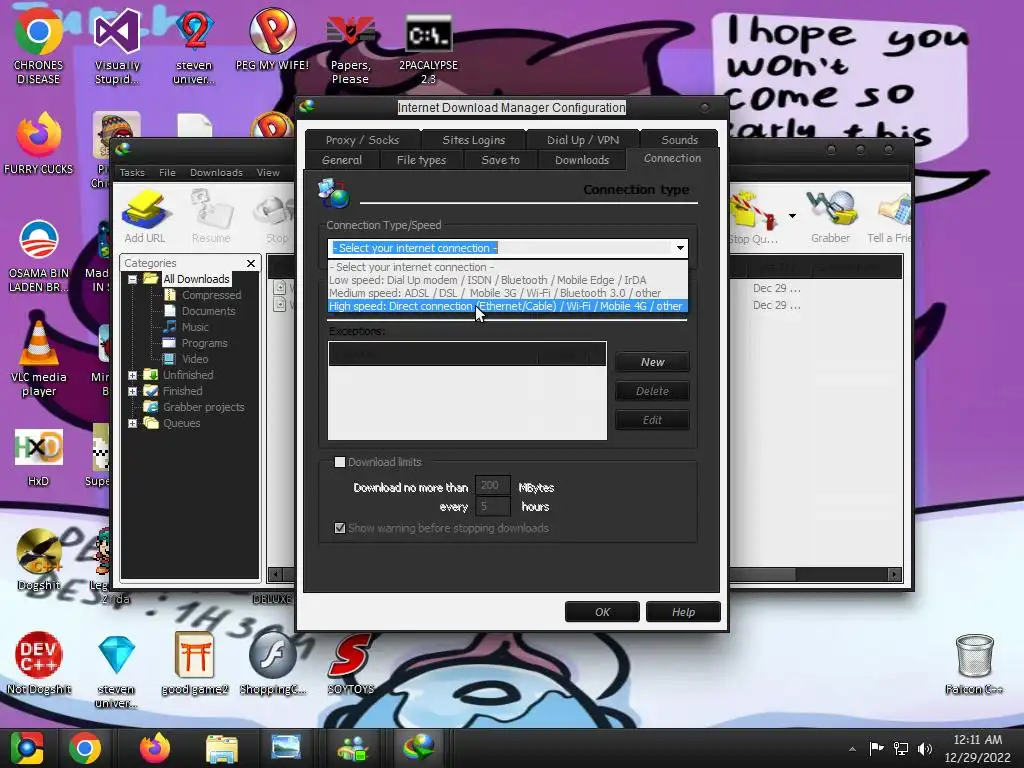Viewport: 1024px width, 768px height.
Task: Click New exception button
Action: click(652, 362)
